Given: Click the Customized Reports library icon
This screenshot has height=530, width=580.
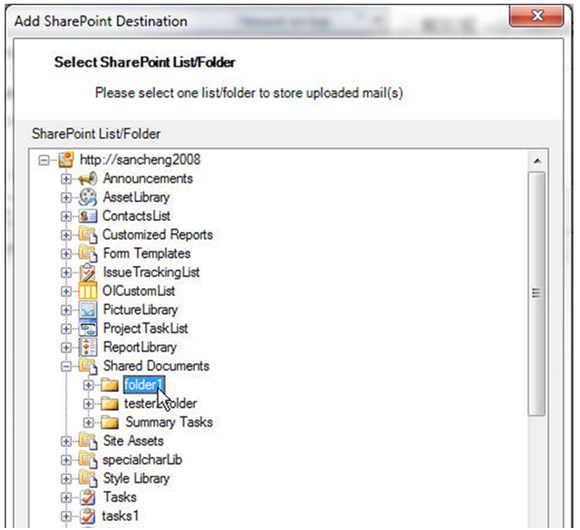Looking at the screenshot, I should pyautogui.click(x=88, y=235).
